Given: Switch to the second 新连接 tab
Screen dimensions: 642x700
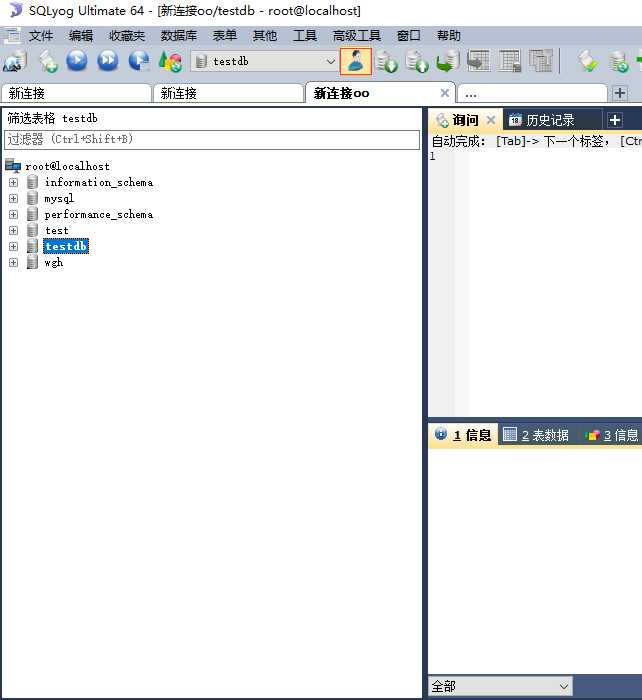Looking at the screenshot, I should click(x=228, y=93).
